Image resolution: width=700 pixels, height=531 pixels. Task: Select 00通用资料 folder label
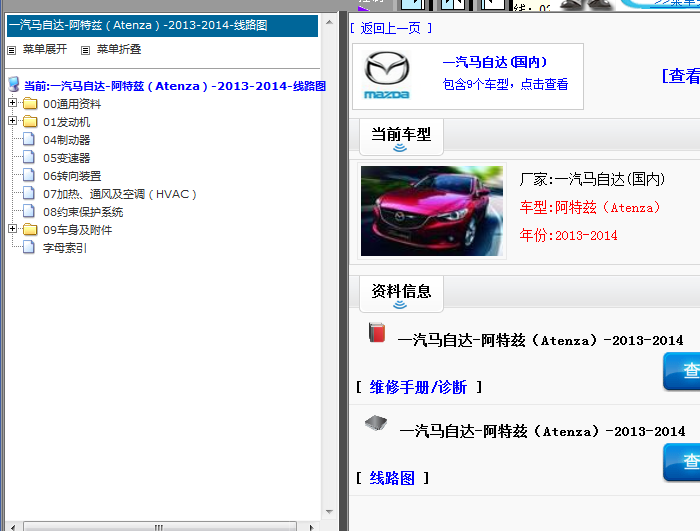(x=72, y=104)
